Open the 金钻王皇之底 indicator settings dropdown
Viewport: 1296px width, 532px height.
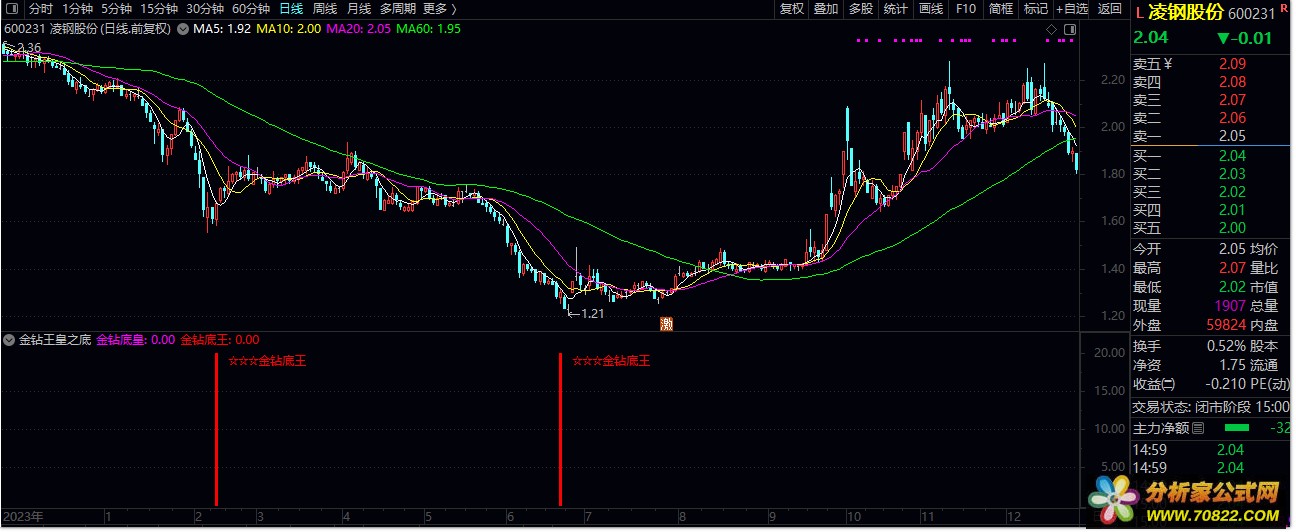10,340
